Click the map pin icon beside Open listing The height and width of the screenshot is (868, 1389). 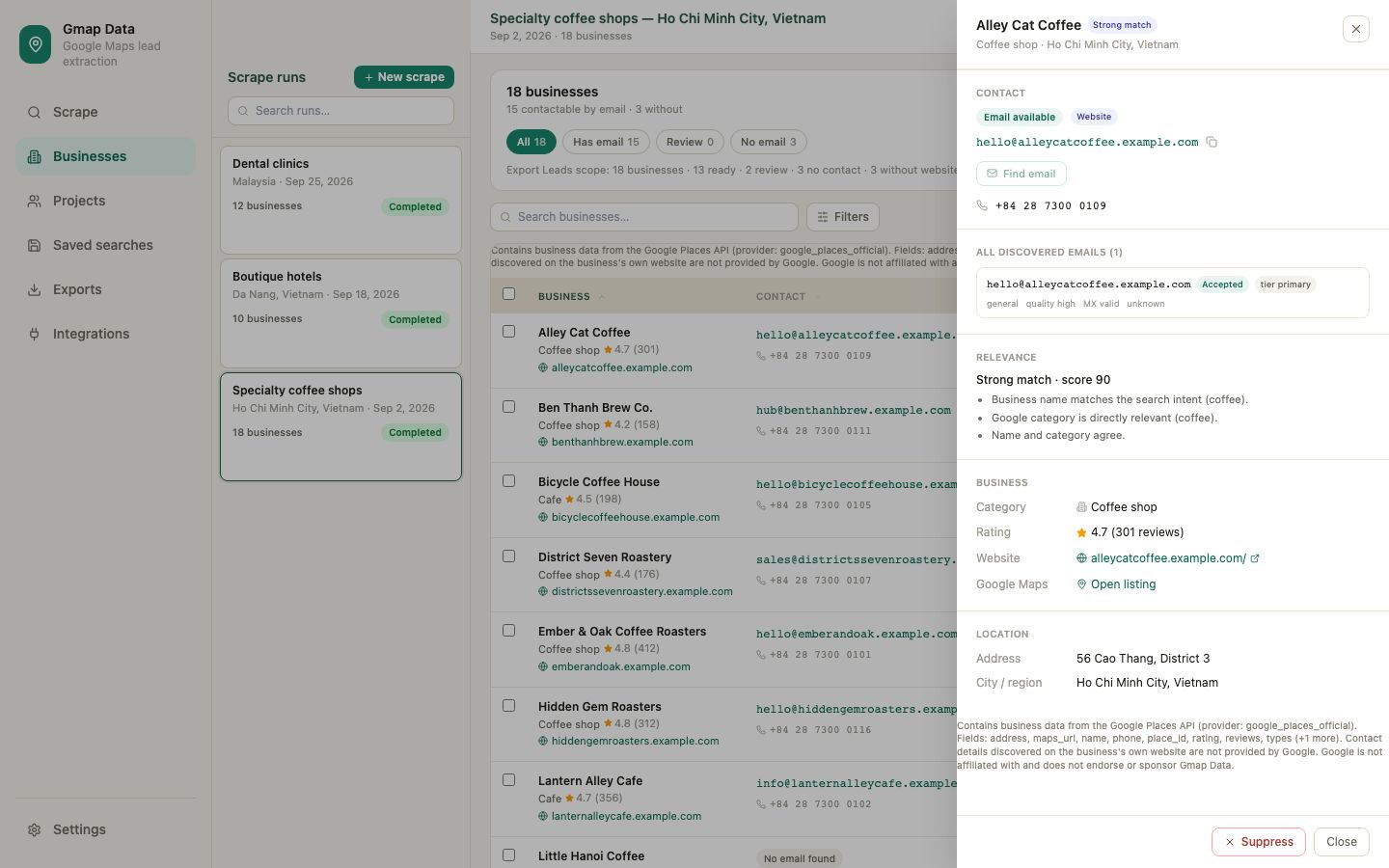(1081, 584)
